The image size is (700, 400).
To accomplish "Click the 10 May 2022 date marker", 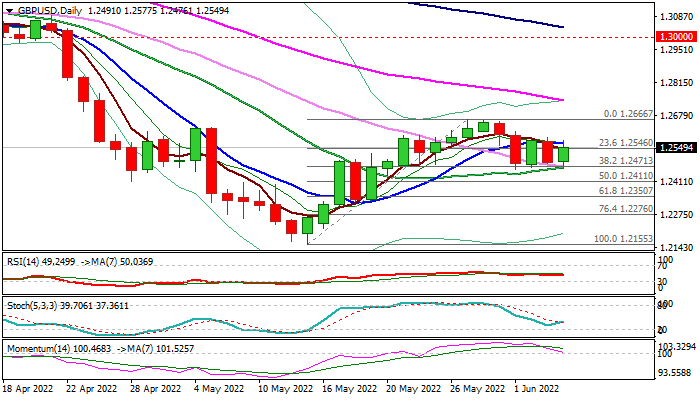I will pyautogui.click(x=286, y=389).
